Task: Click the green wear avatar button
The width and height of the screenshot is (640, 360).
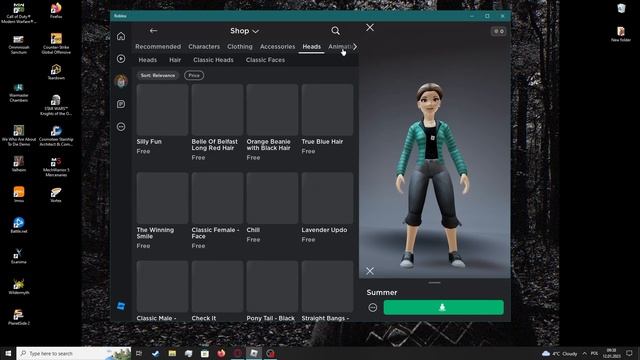Action: pos(444,307)
